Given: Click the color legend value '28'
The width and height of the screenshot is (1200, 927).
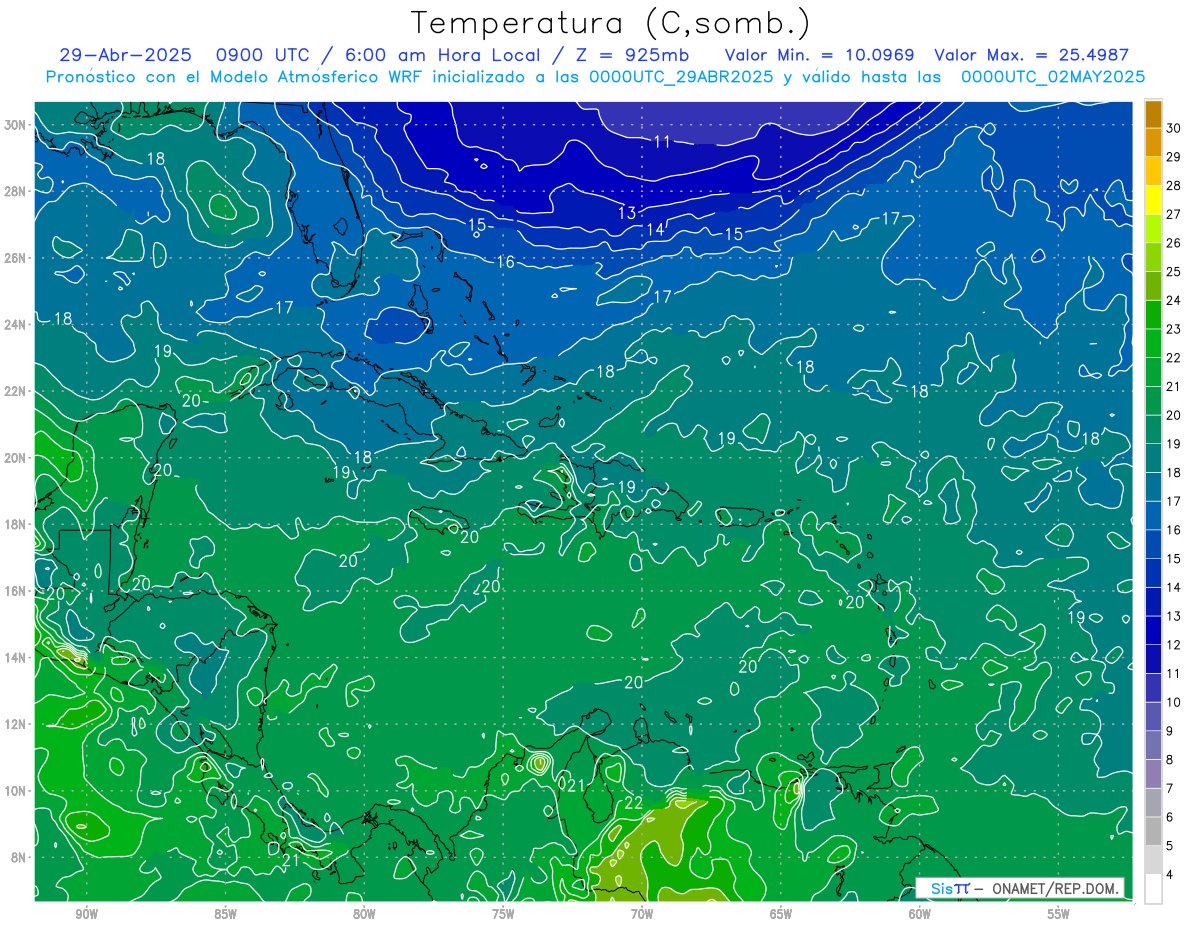Looking at the screenshot, I should pyautogui.click(x=1173, y=185).
